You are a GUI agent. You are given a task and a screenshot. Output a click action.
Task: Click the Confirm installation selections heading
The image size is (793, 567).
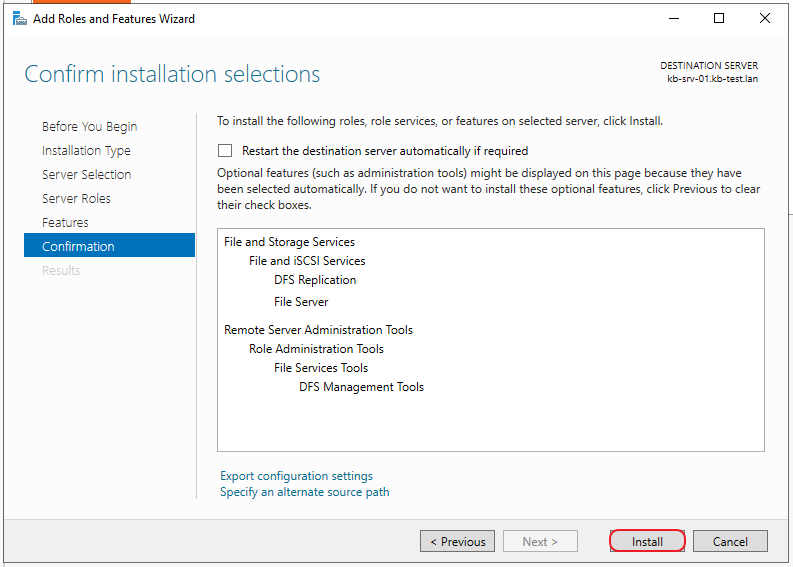click(172, 74)
